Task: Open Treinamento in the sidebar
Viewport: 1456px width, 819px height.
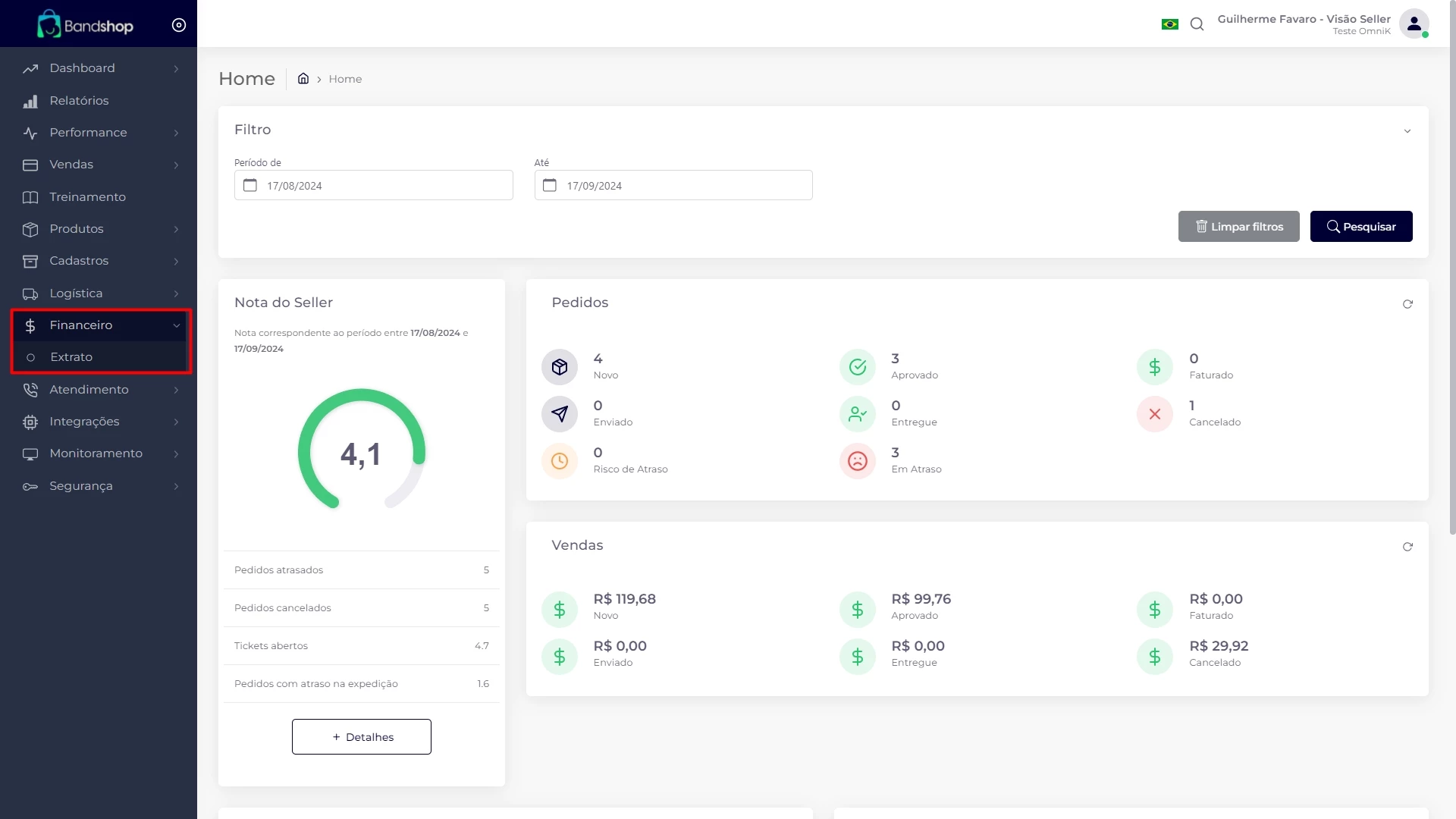Action: click(87, 197)
